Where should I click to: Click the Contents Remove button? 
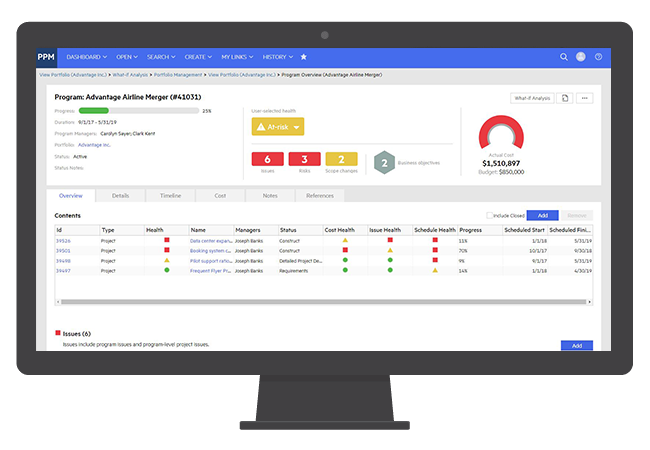coord(577,215)
